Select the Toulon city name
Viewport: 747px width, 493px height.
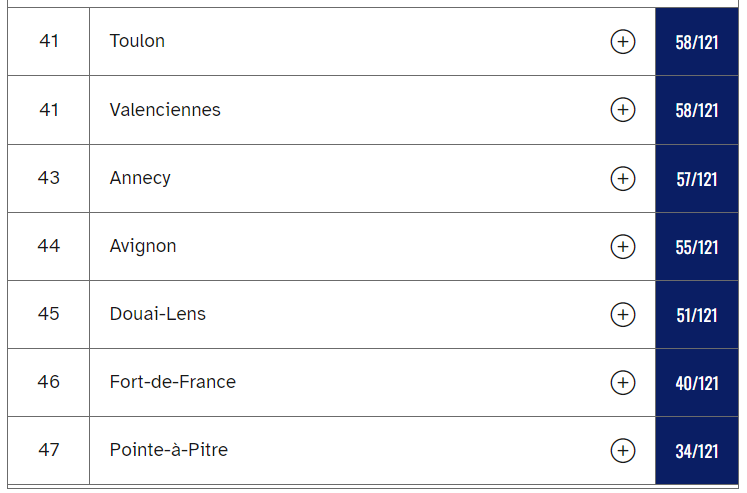coord(137,41)
